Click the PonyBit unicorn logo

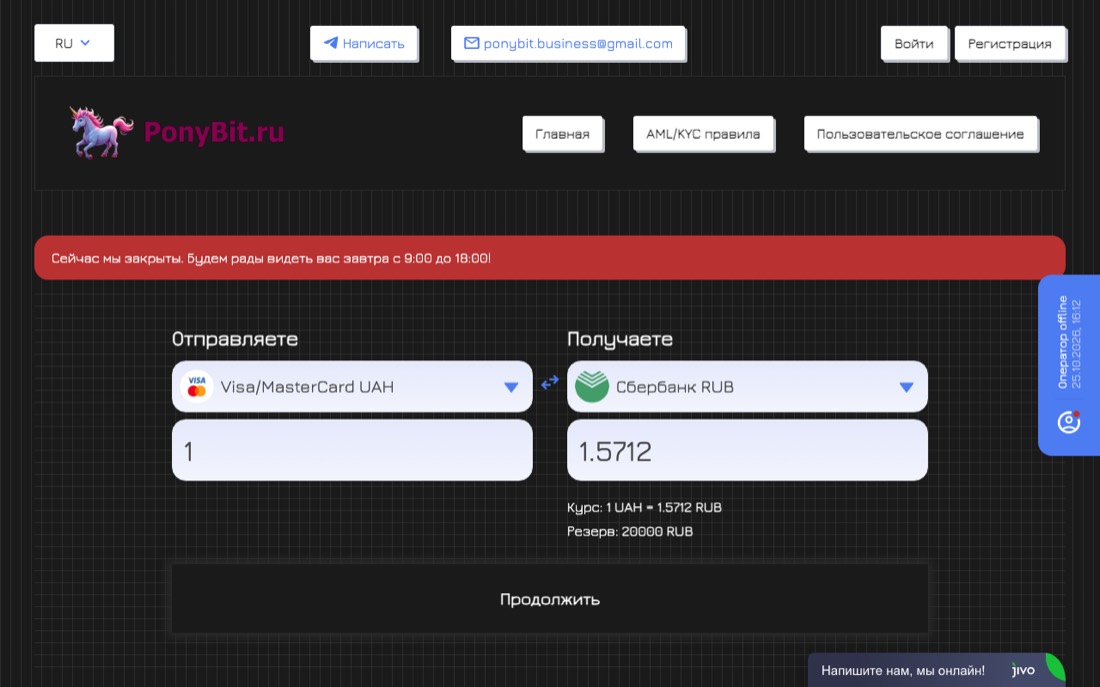[x=102, y=132]
